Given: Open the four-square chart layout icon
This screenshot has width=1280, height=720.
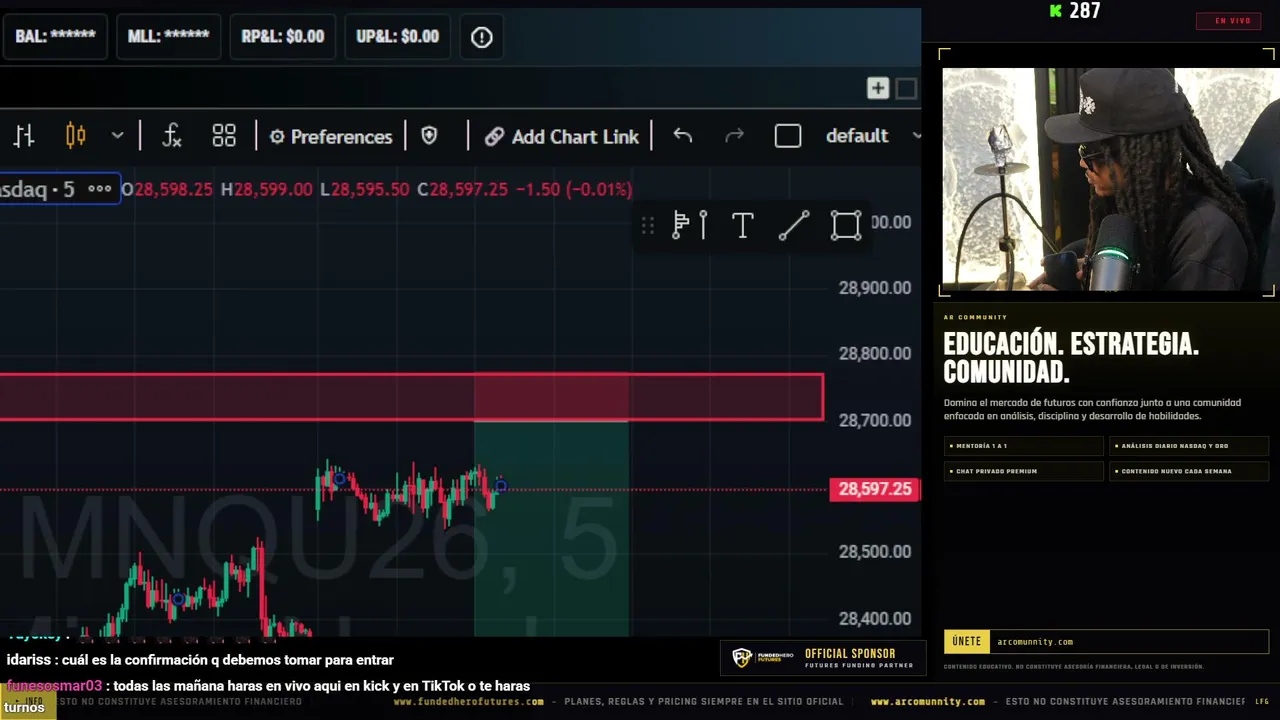Looking at the screenshot, I should point(224,136).
